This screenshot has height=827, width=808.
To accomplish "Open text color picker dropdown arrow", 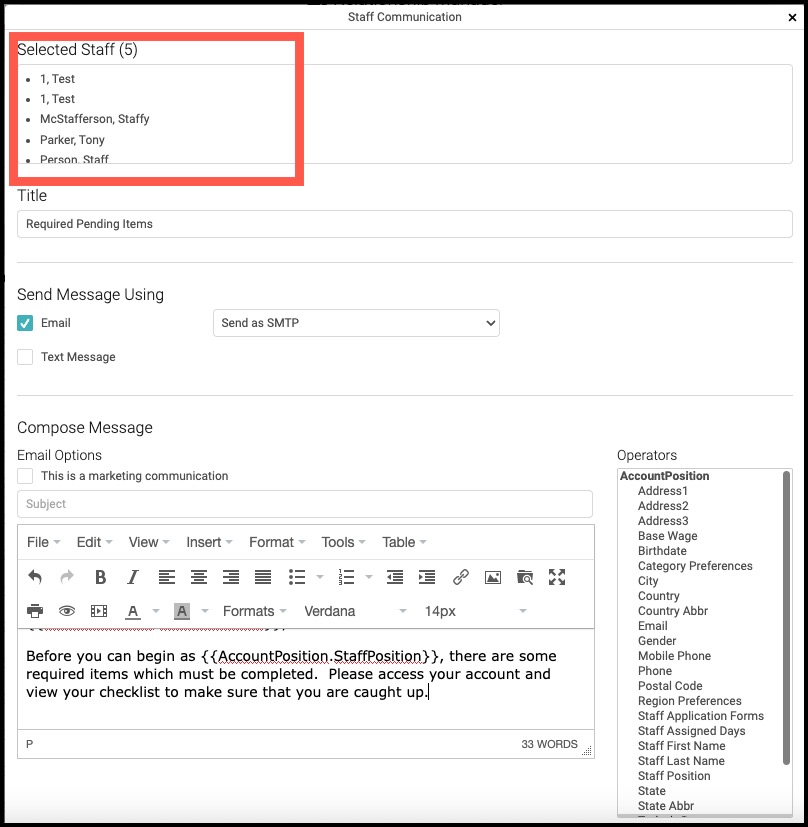I will 156,611.
